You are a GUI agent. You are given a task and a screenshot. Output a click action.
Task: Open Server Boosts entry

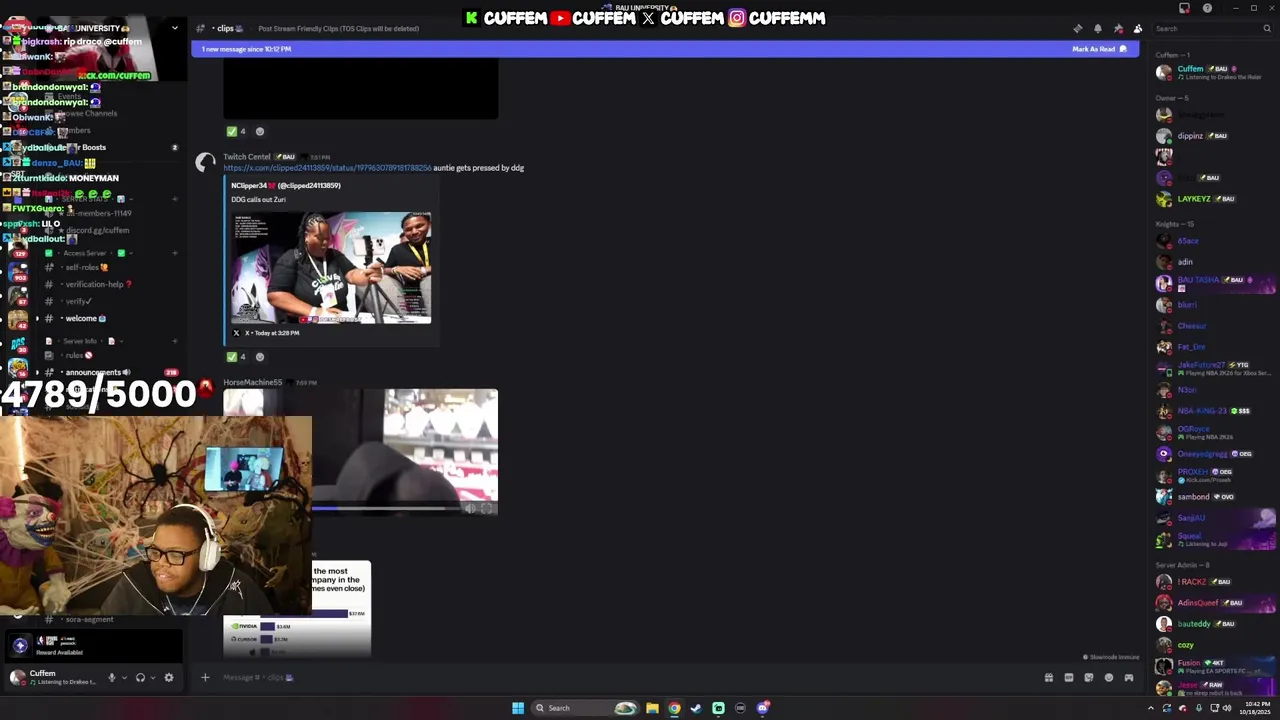click(x=93, y=147)
